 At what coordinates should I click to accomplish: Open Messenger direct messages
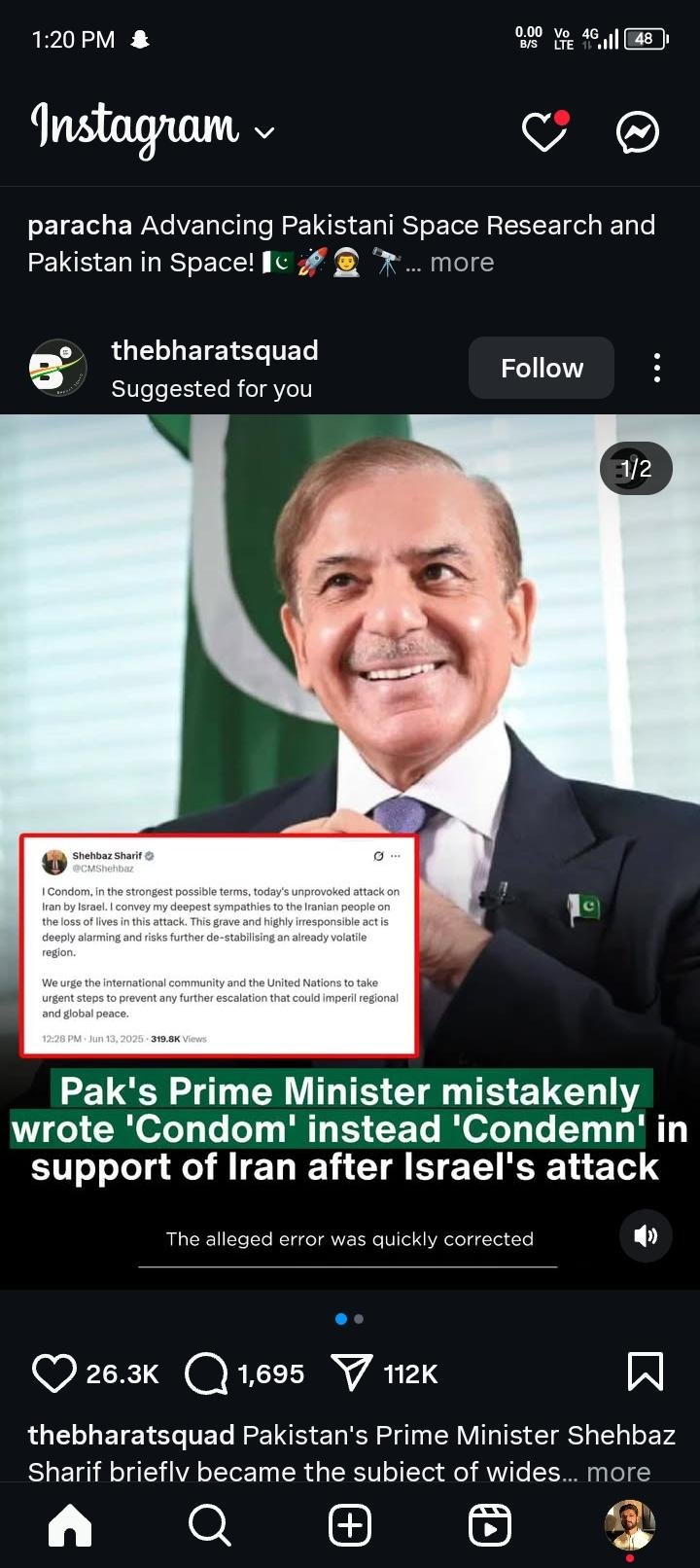[x=638, y=132]
